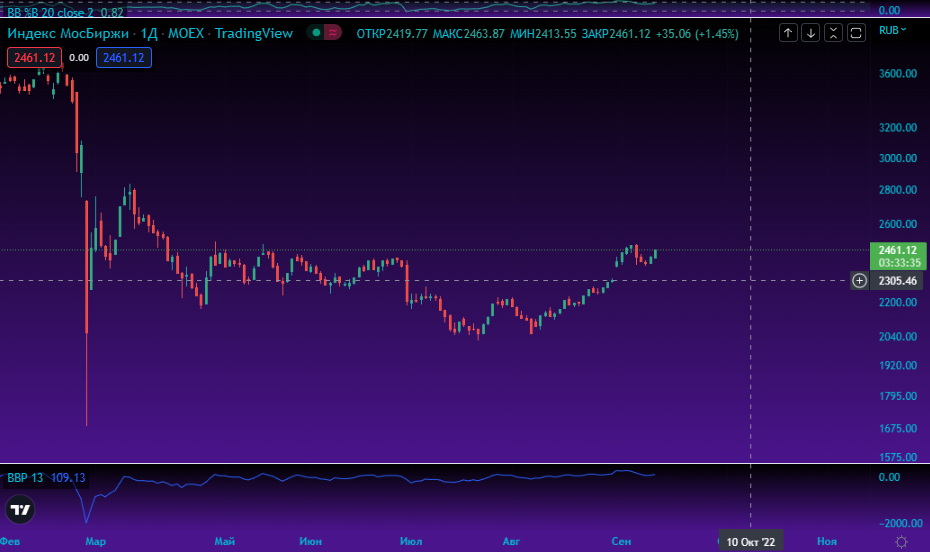Click the 3200.00 price axis label
Viewport: 930px width, 552px height.
(x=897, y=127)
